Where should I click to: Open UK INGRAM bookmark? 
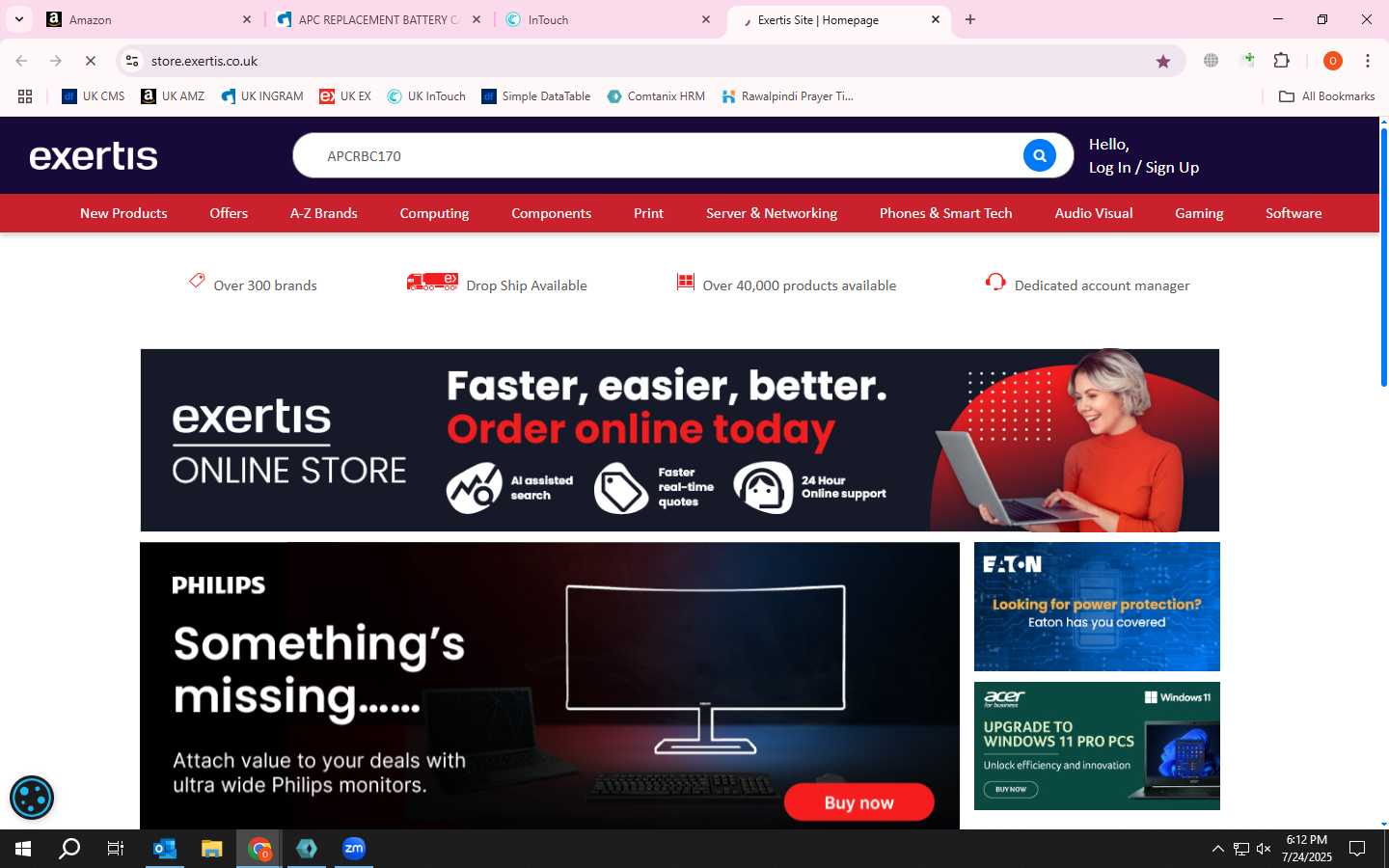point(262,96)
